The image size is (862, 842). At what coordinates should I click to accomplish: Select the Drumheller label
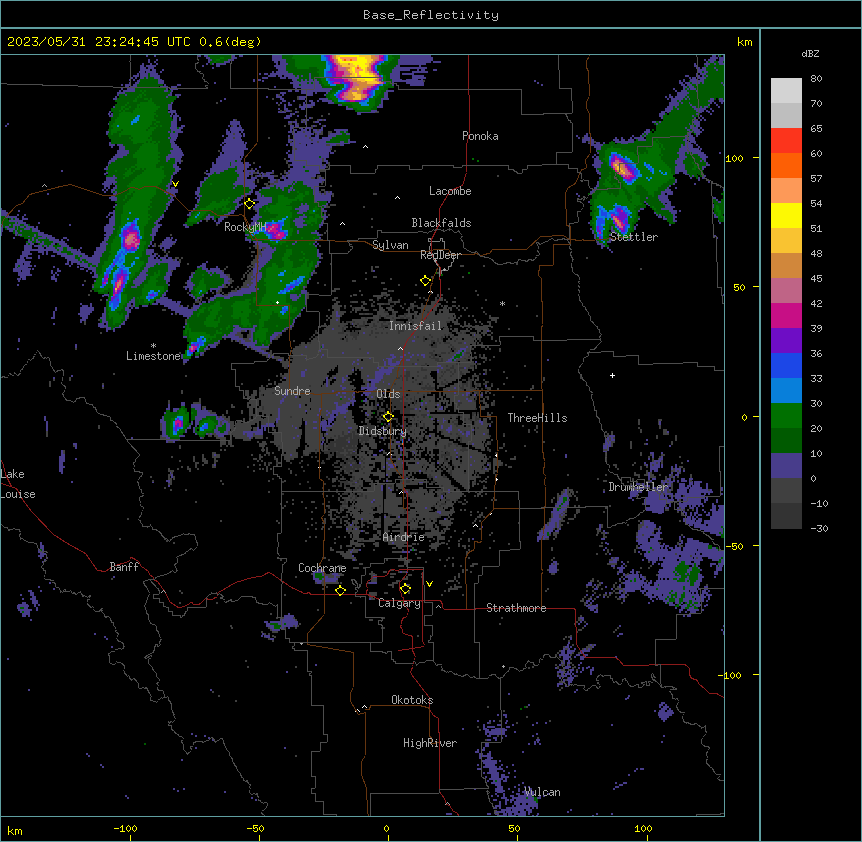click(x=638, y=487)
